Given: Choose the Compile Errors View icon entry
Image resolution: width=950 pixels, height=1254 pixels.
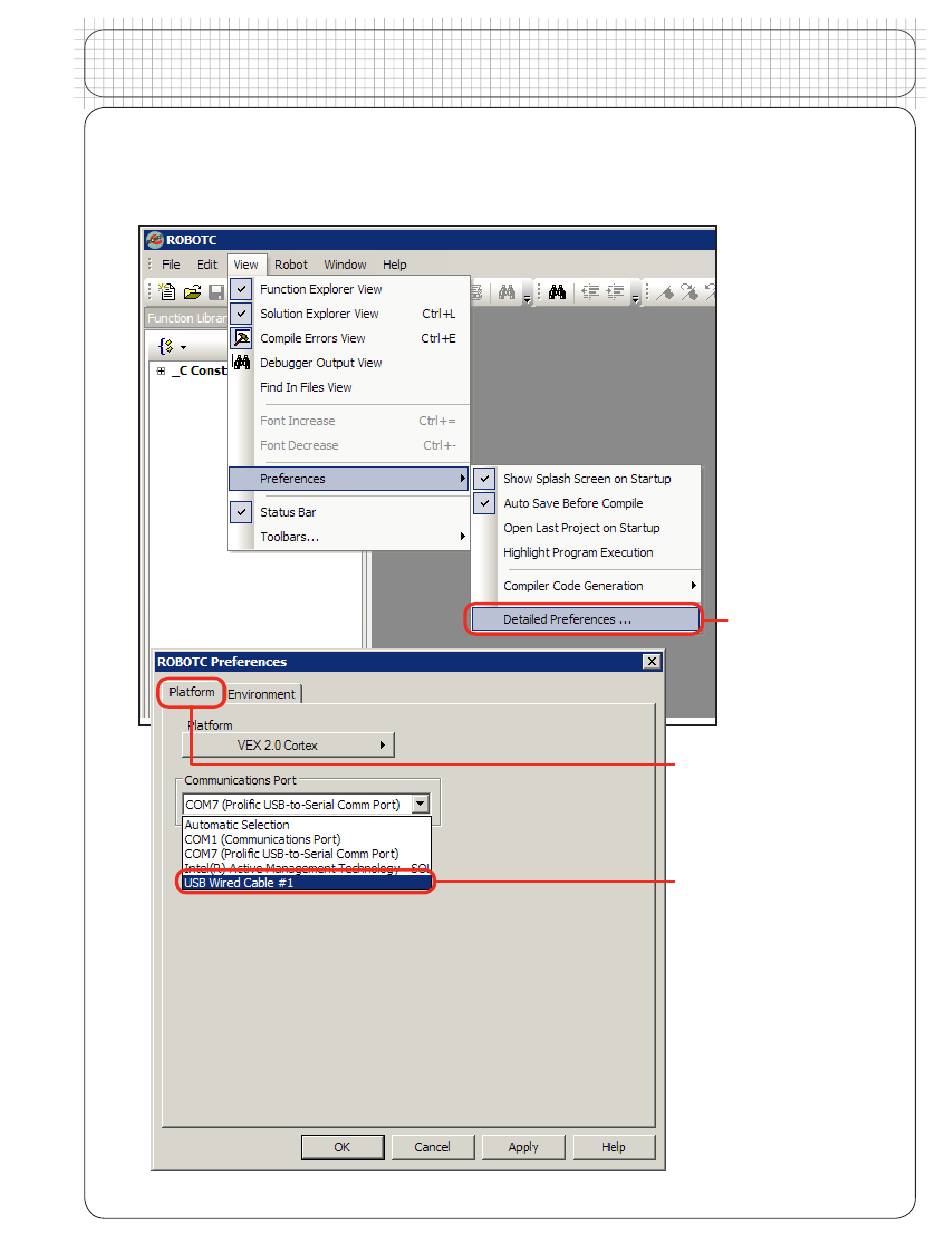Looking at the screenshot, I should coord(241,338).
